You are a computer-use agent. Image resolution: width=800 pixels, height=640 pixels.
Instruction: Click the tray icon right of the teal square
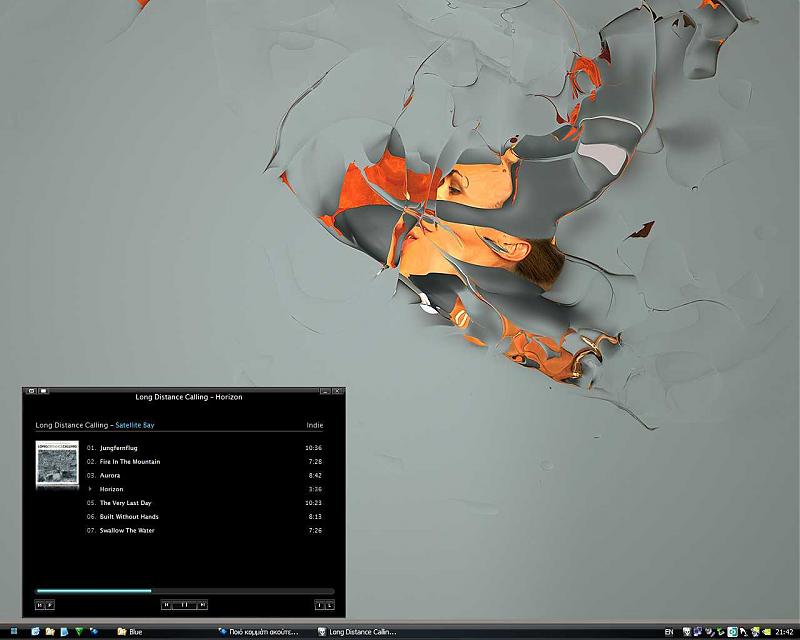pyautogui.click(x=743, y=632)
